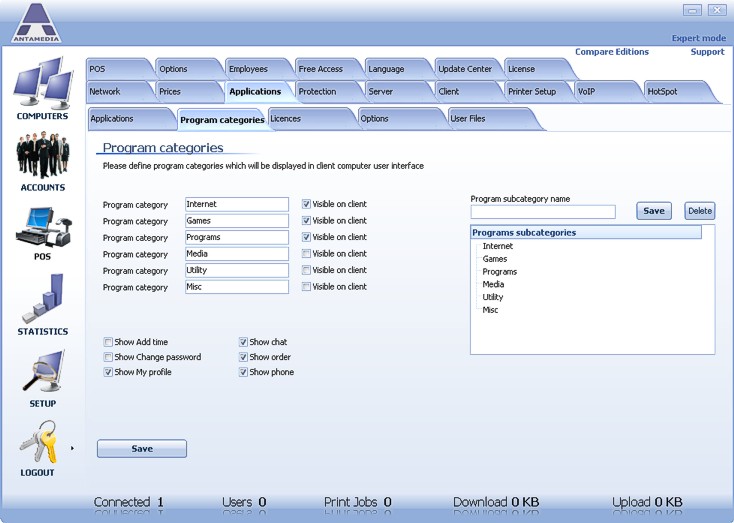Screen dimensions: 734x523
Task: Click the Media category name field
Action: pos(237,254)
